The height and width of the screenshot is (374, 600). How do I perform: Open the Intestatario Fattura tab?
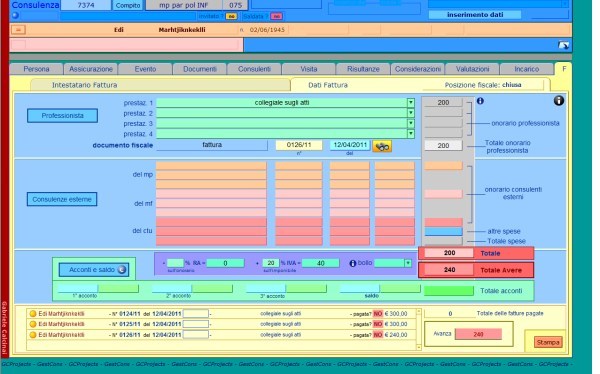tap(85, 85)
